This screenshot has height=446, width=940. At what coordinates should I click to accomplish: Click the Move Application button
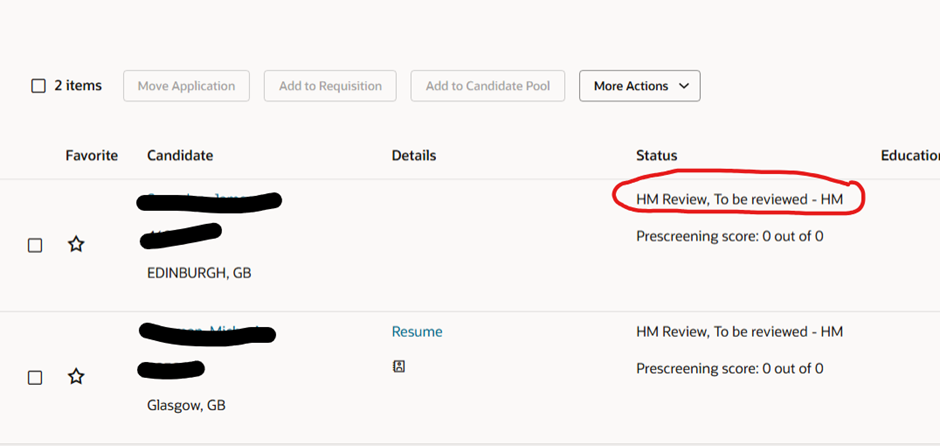point(186,86)
